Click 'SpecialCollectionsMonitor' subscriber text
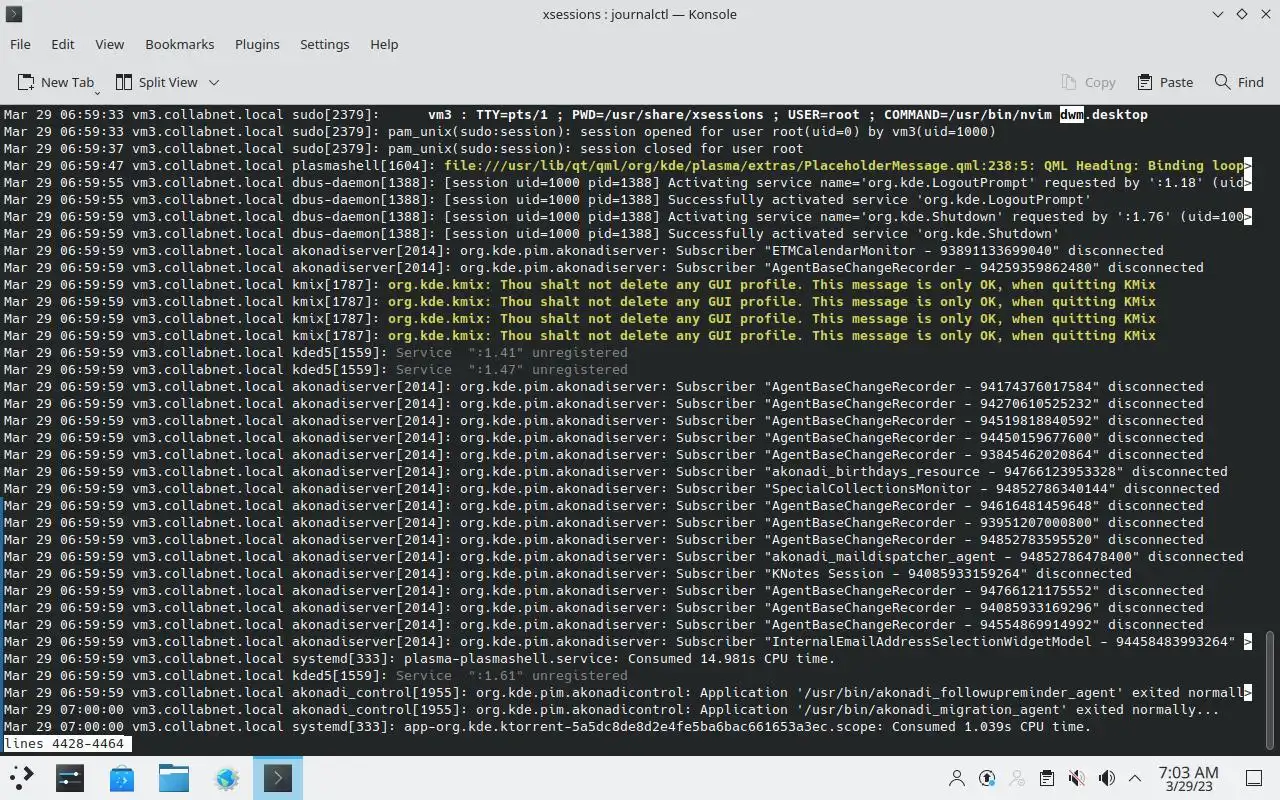This screenshot has width=1280, height=800. (x=872, y=489)
